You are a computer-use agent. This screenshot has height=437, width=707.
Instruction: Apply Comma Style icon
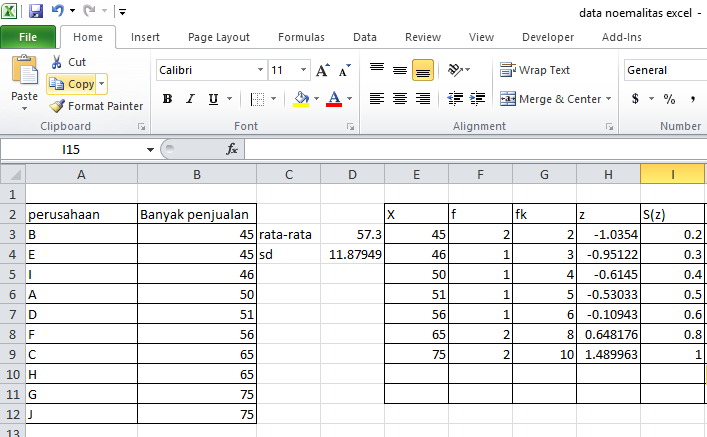693,99
